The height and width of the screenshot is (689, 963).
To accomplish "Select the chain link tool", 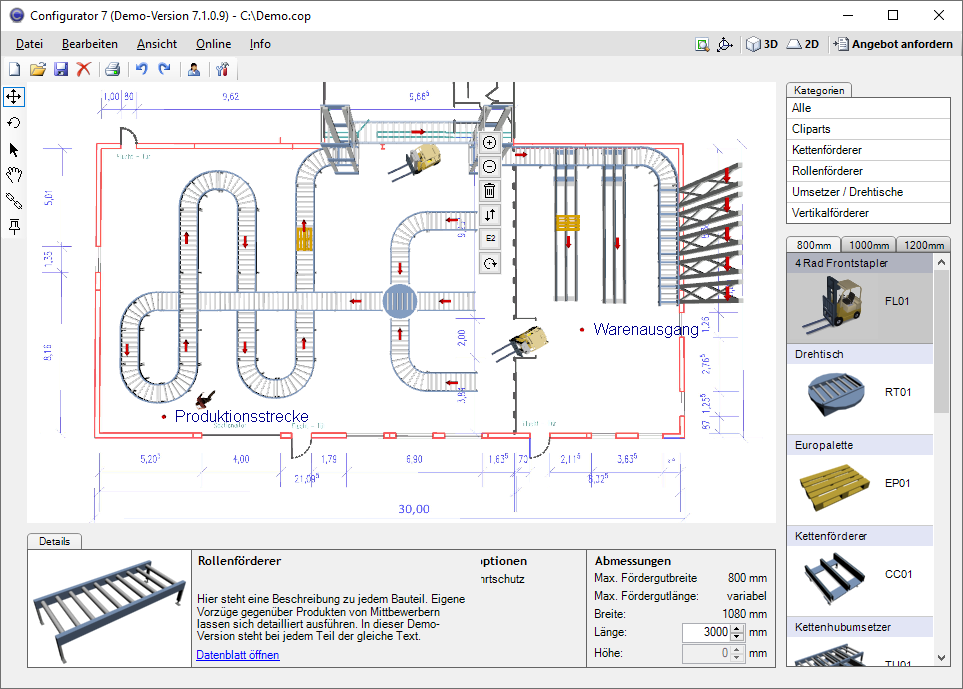I will (x=14, y=201).
